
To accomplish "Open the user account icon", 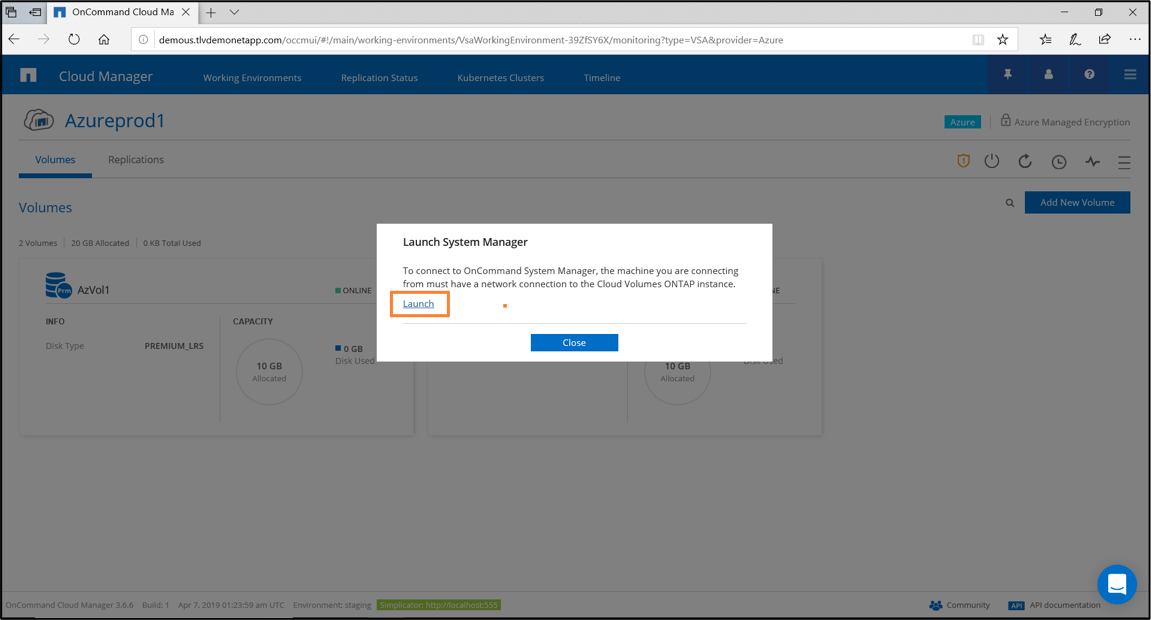I will click(1048, 75).
